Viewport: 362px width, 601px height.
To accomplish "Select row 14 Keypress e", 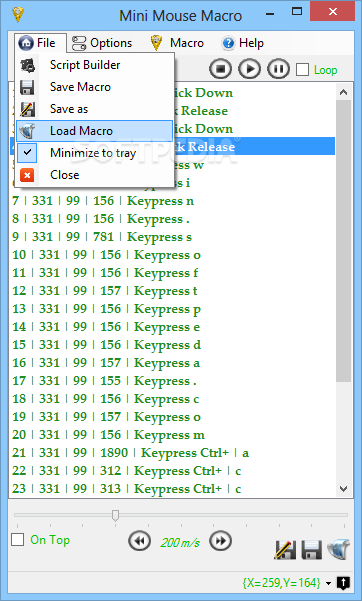I will click(172, 327).
